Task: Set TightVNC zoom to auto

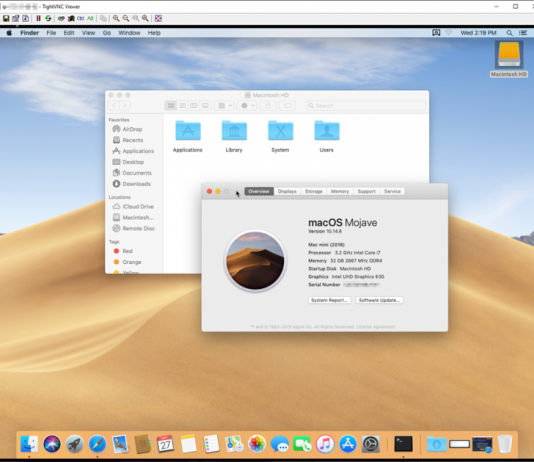Action: (145, 18)
